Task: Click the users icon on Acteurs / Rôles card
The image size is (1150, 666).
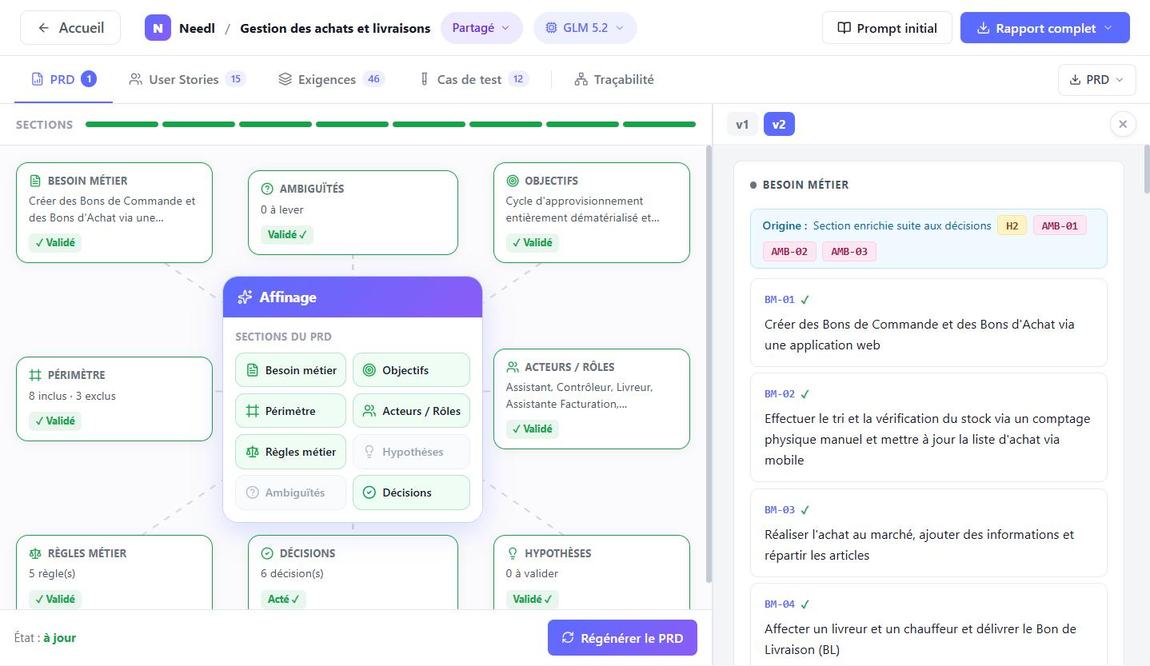Action: click(x=513, y=367)
